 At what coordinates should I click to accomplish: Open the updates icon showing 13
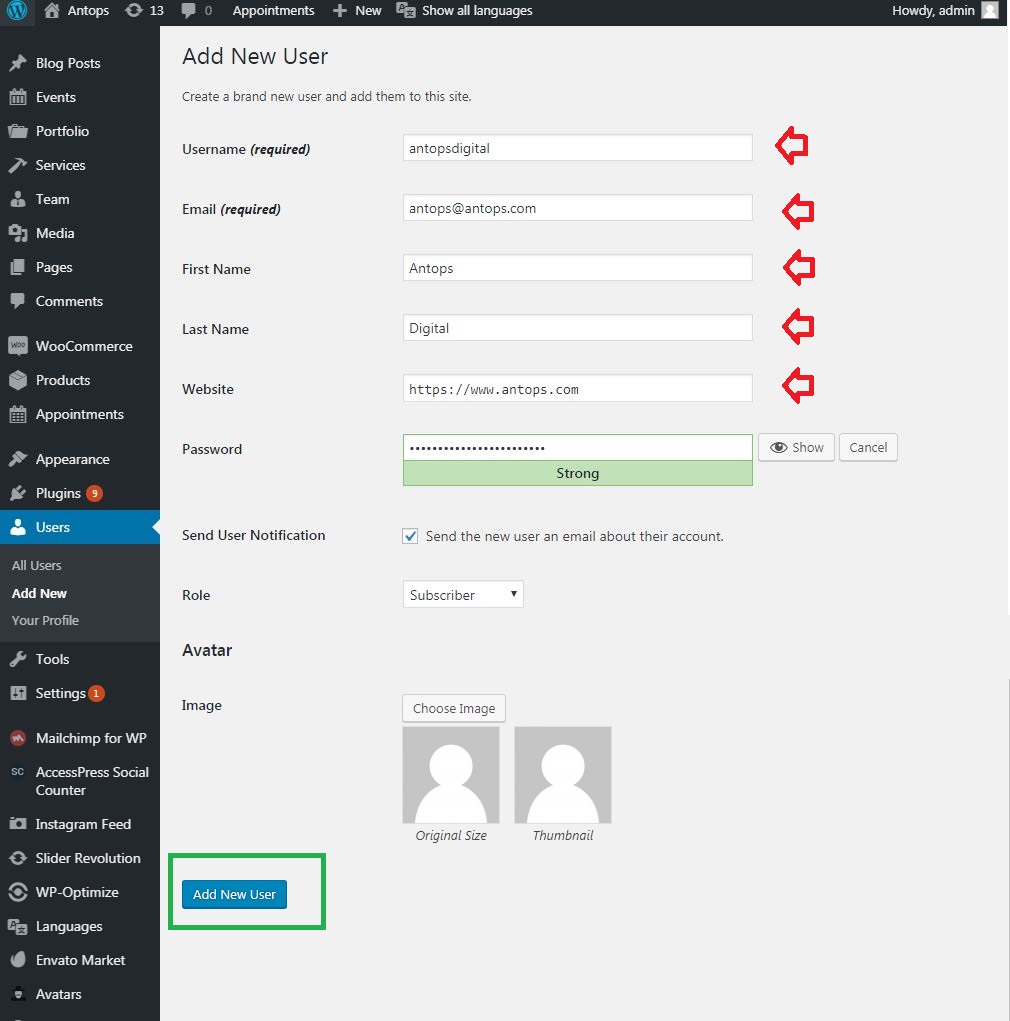point(144,10)
